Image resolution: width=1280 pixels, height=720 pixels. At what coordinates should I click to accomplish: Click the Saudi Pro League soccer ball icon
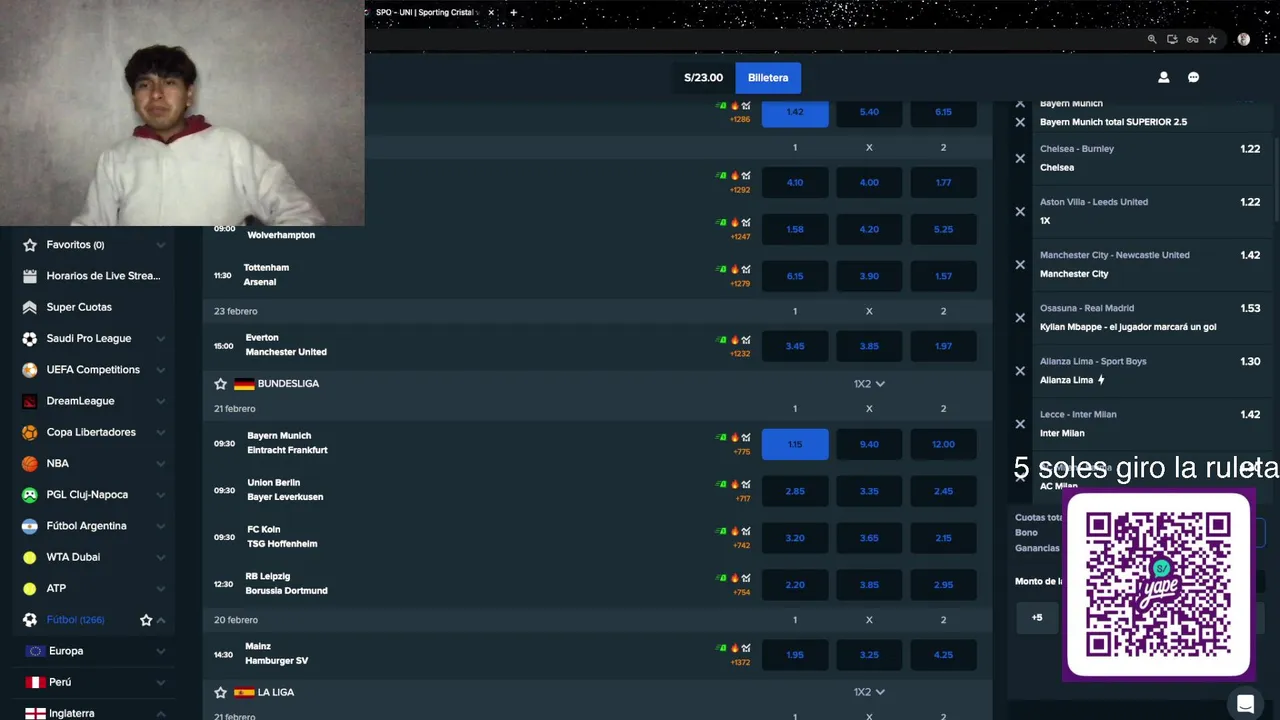tap(30, 338)
